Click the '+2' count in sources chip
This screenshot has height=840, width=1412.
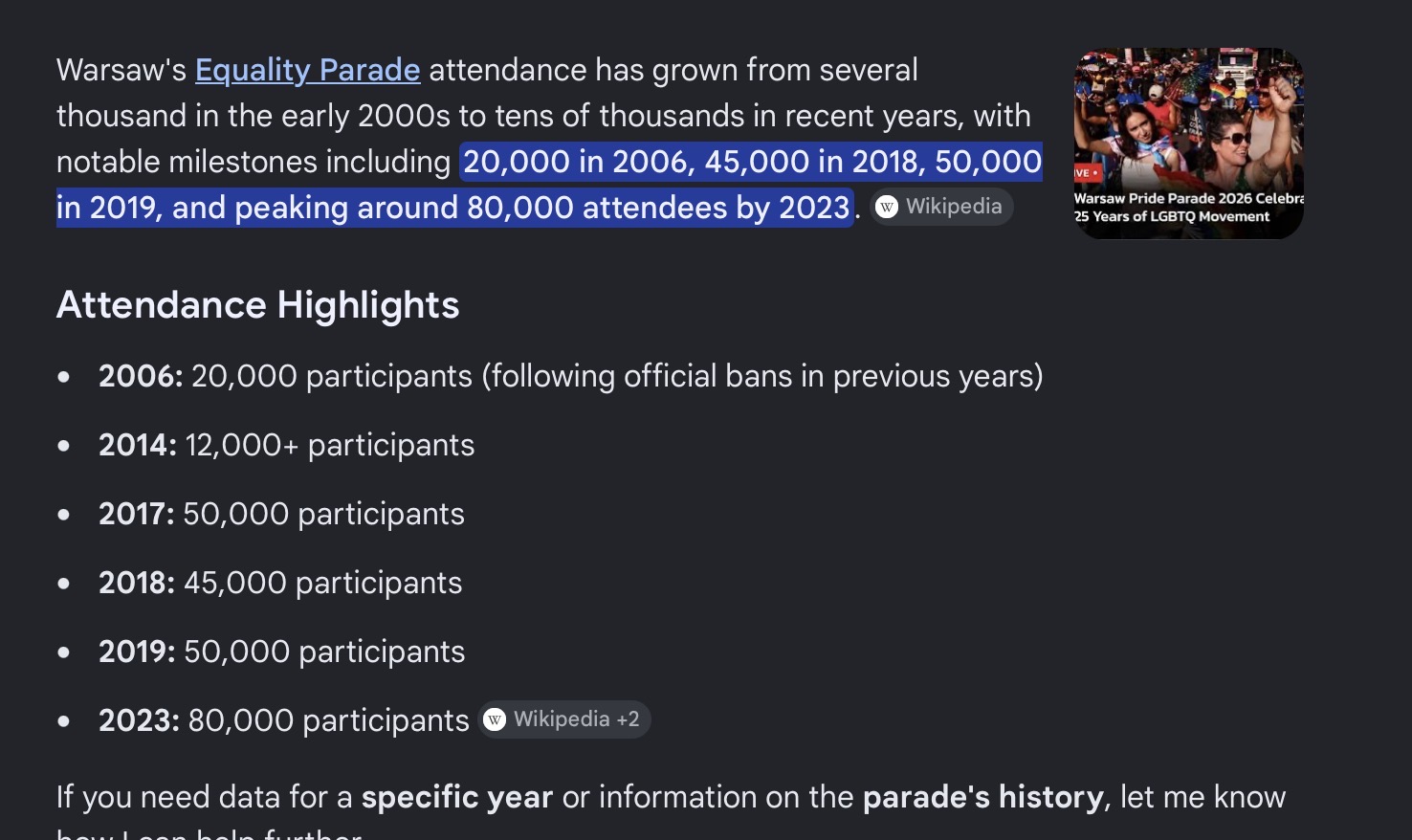tap(628, 719)
